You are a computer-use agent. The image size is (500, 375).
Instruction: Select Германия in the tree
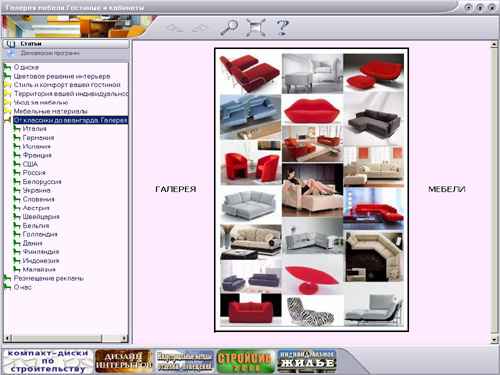[x=38, y=138]
